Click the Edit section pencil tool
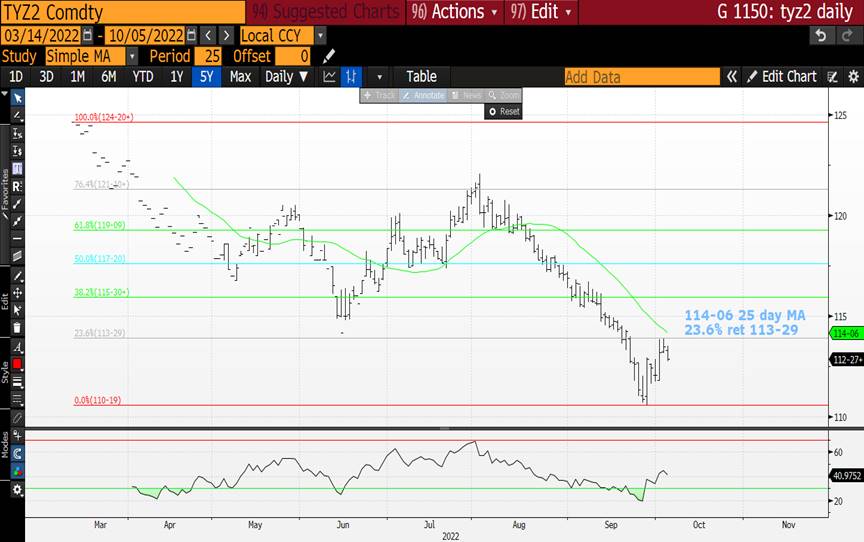Image resolution: width=864 pixels, height=542 pixels. coord(18,275)
